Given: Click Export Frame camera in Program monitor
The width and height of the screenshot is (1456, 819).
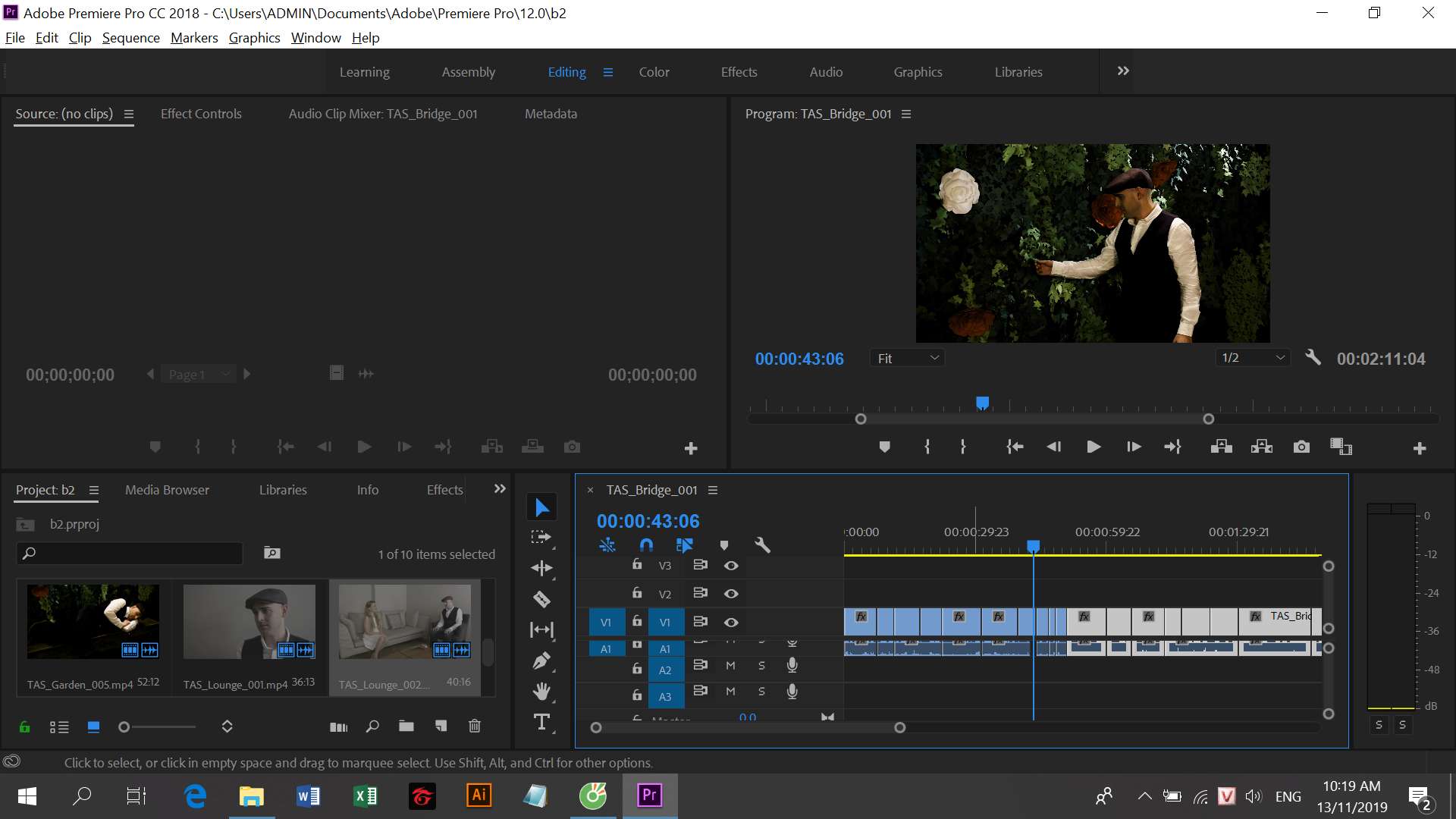Looking at the screenshot, I should tap(1301, 447).
